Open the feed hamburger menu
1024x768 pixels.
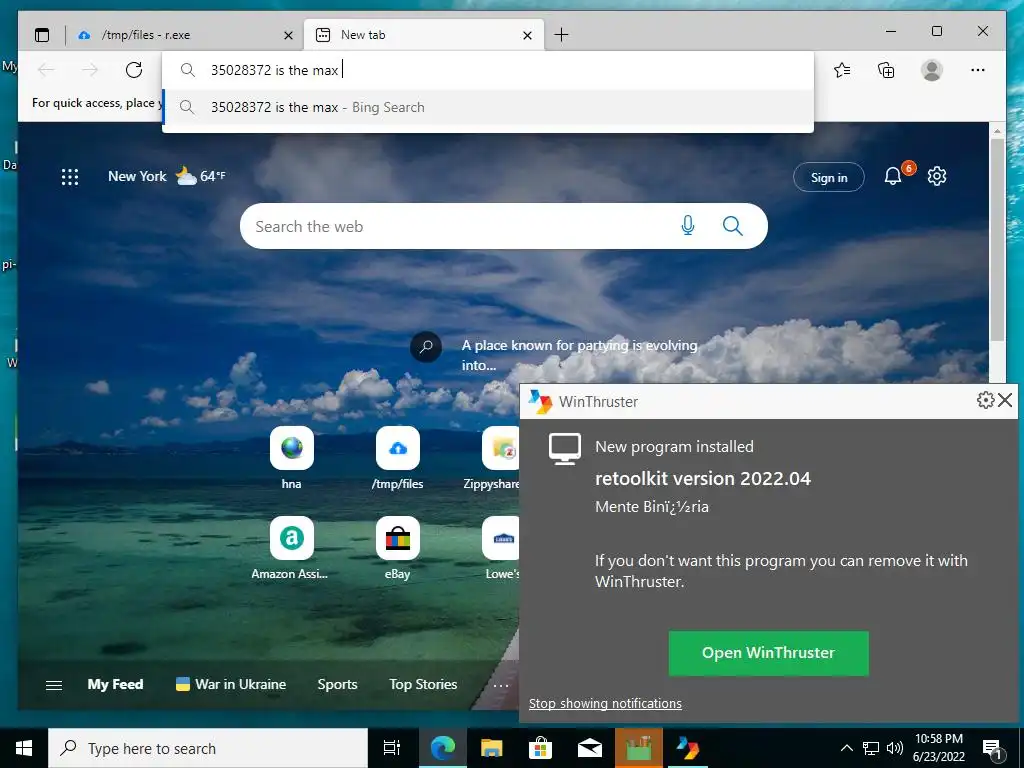[54, 685]
